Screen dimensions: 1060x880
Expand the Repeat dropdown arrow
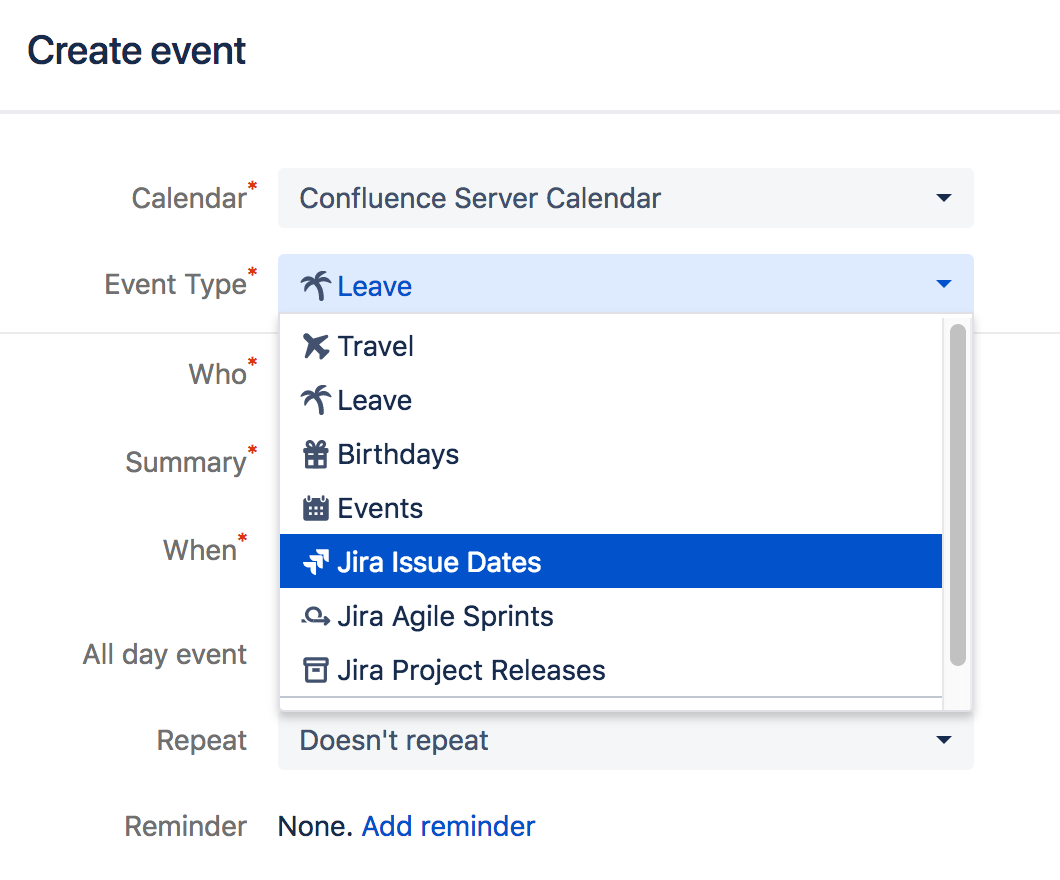pos(944,740)
